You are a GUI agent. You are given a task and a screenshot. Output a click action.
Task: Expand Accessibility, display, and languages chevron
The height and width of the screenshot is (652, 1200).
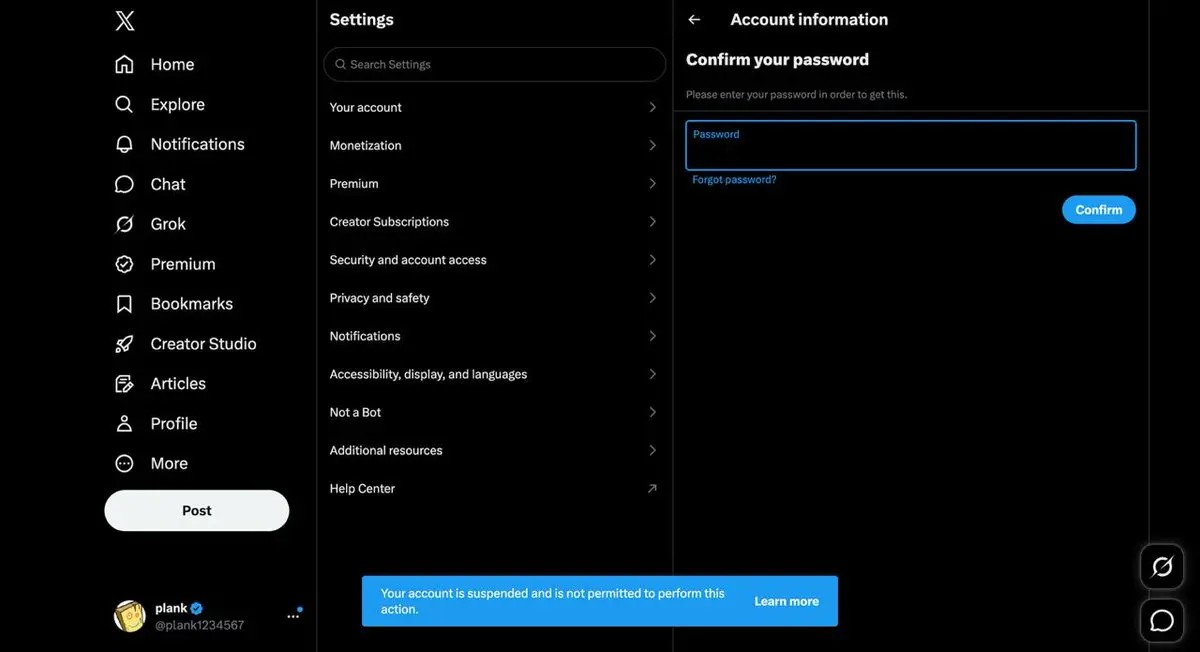(x=652, y=374)
